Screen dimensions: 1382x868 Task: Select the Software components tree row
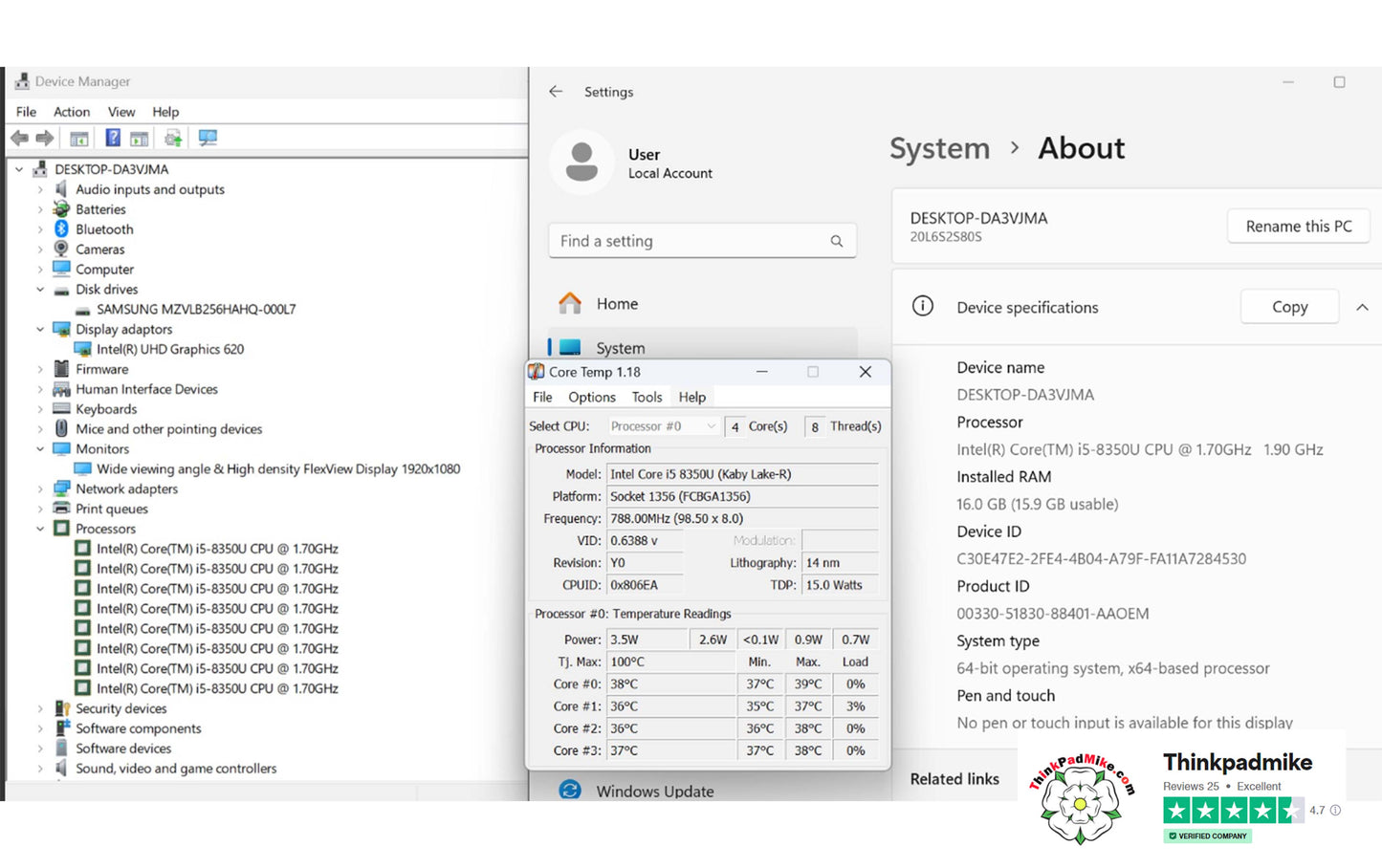coord(139,728)
